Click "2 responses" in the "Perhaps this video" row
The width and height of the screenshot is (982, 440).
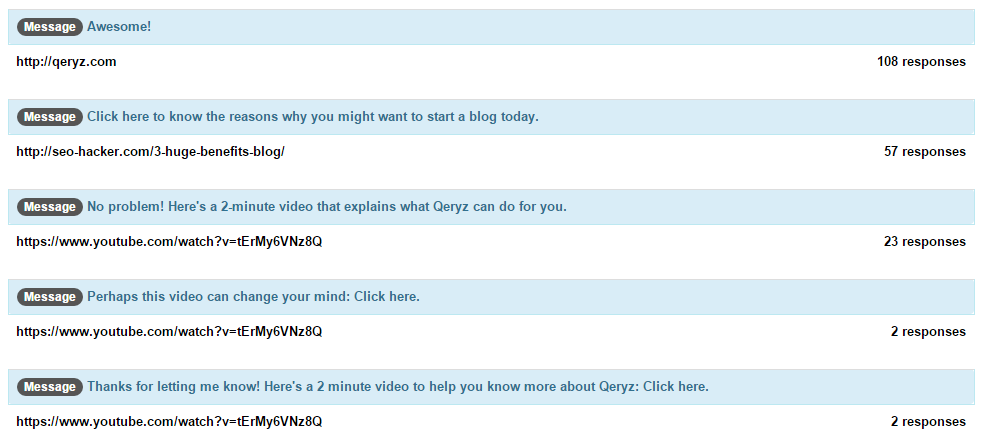pos(928,332)
